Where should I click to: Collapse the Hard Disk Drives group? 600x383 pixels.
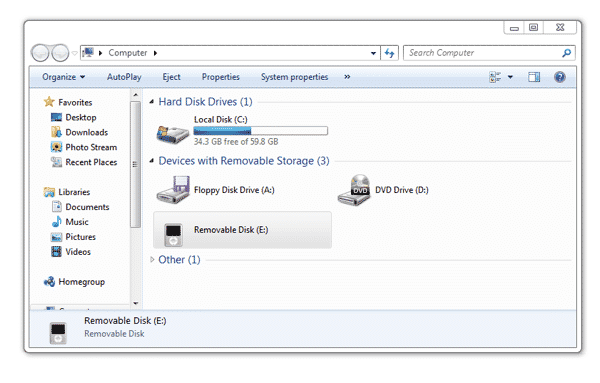coord(152,102)
